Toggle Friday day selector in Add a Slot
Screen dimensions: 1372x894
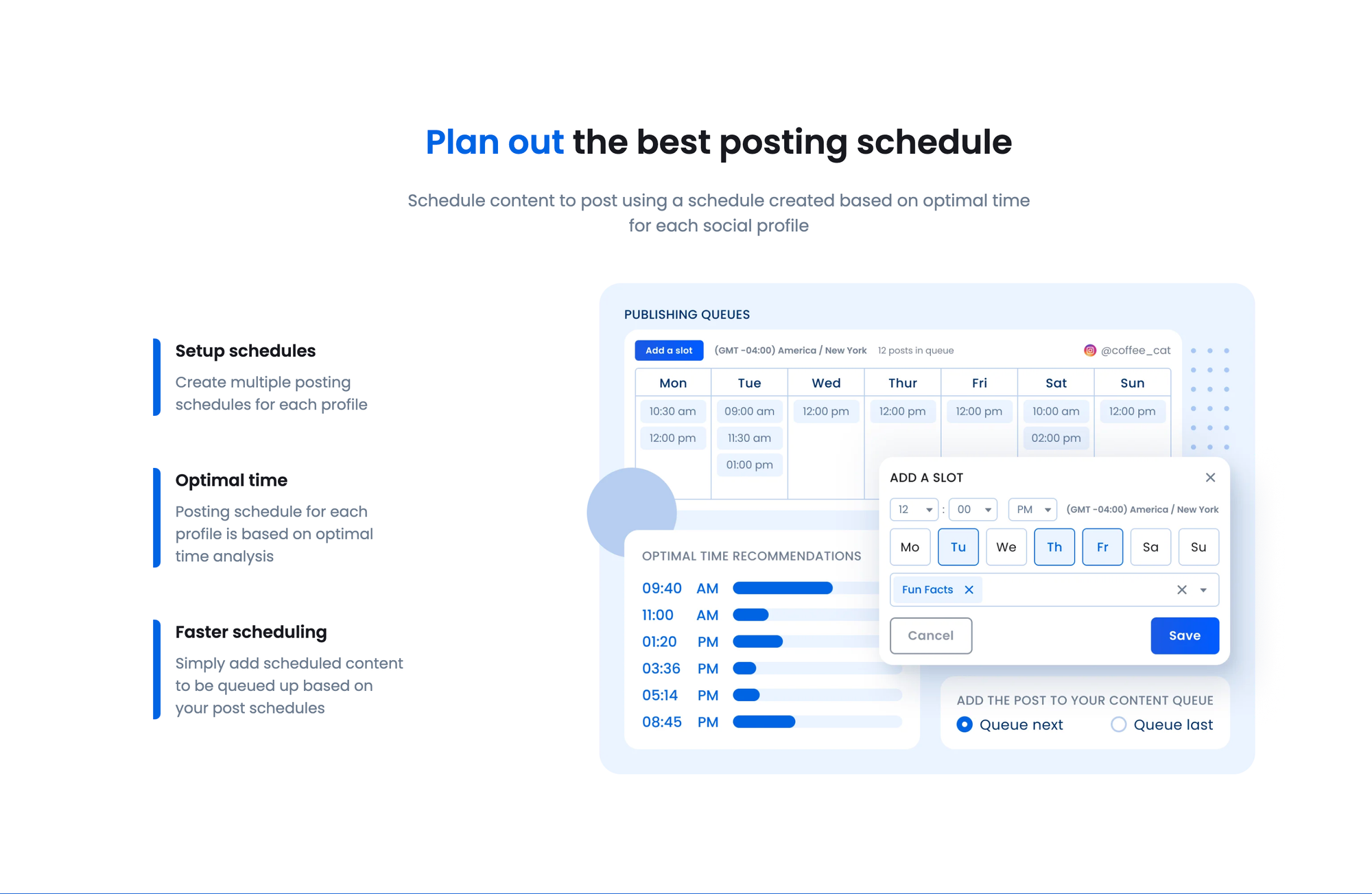point(1103,546)
